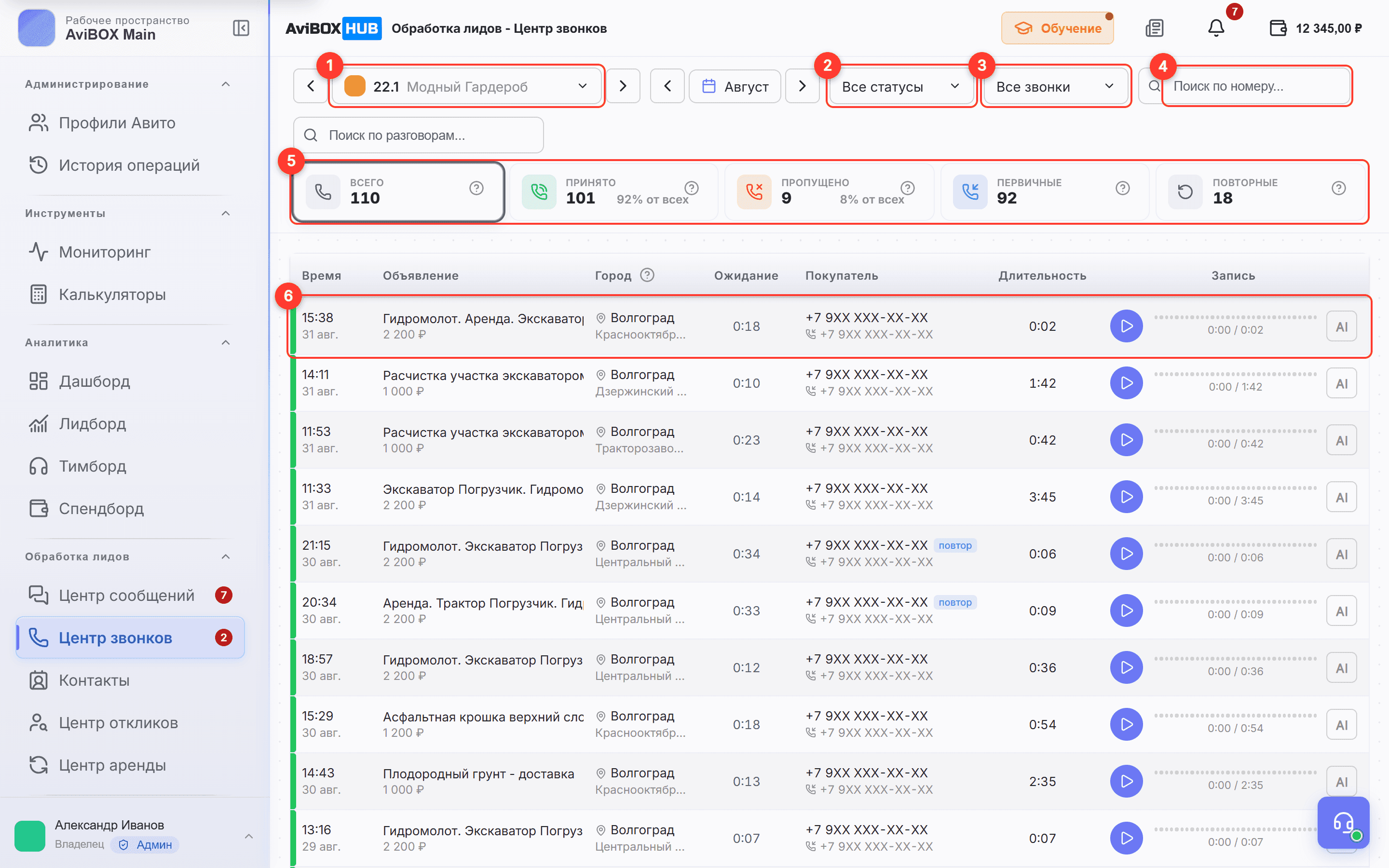Screen dimensions: 1389x868
Task: Collapse the Администрирование section
Action: pos(226,84)
